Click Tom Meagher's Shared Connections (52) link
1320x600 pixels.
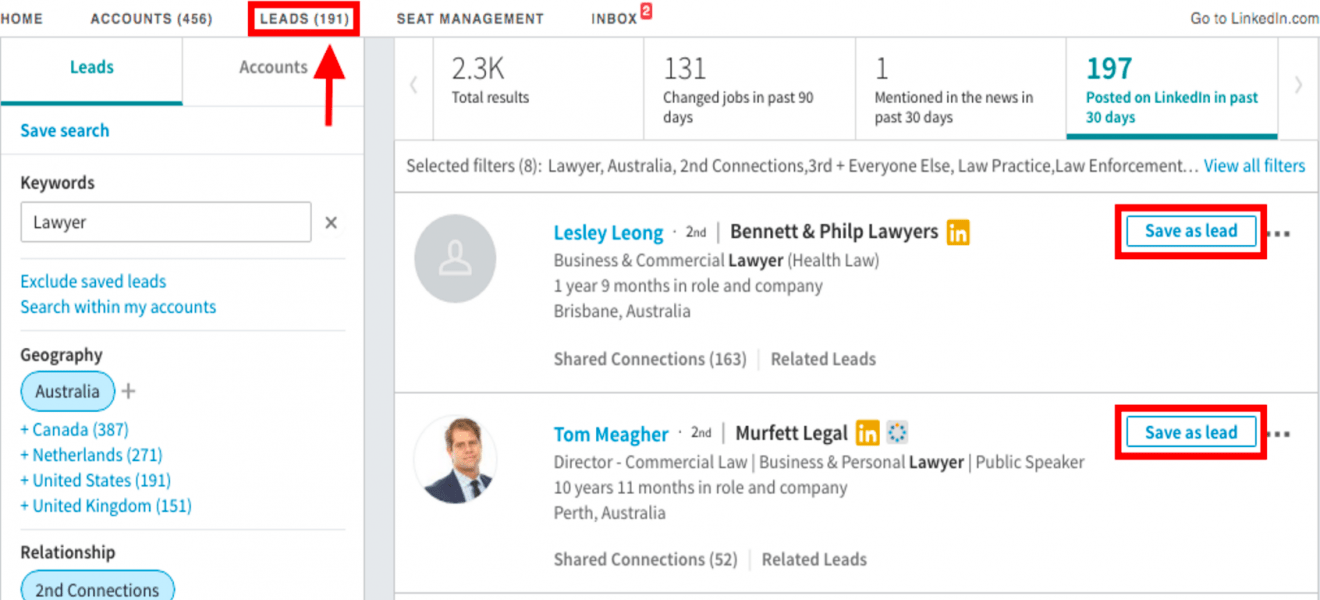(x=645, y=559)
